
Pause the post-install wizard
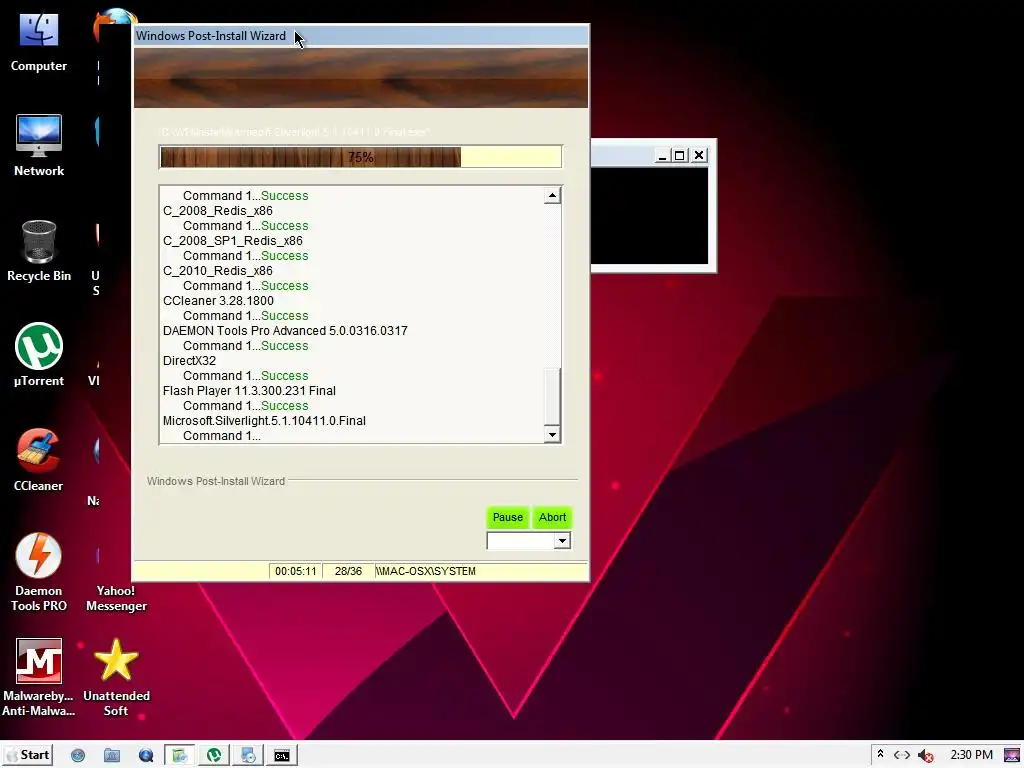(x=507, y=517)
